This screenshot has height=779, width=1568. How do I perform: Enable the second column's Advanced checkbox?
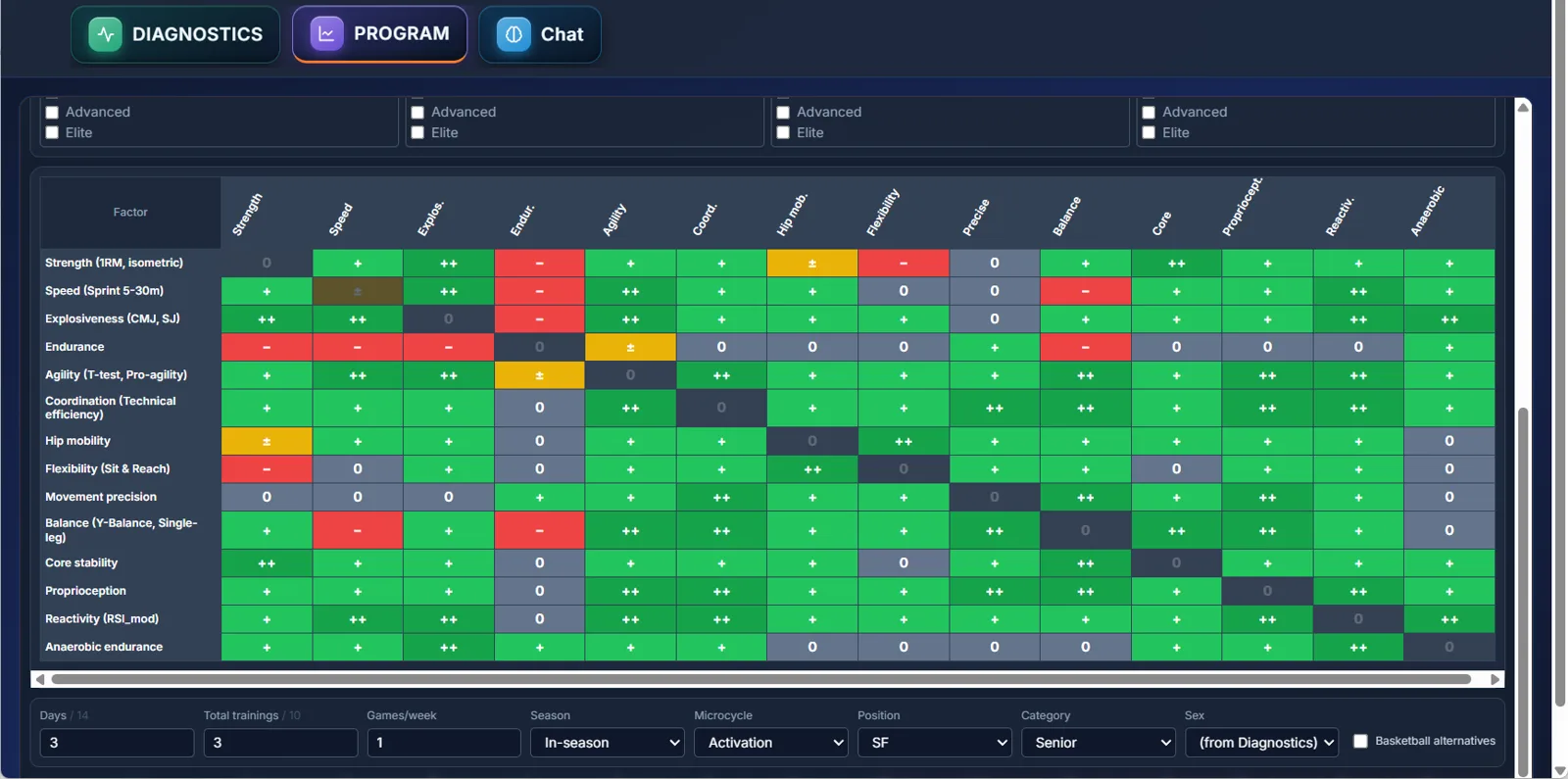(417, 112)
